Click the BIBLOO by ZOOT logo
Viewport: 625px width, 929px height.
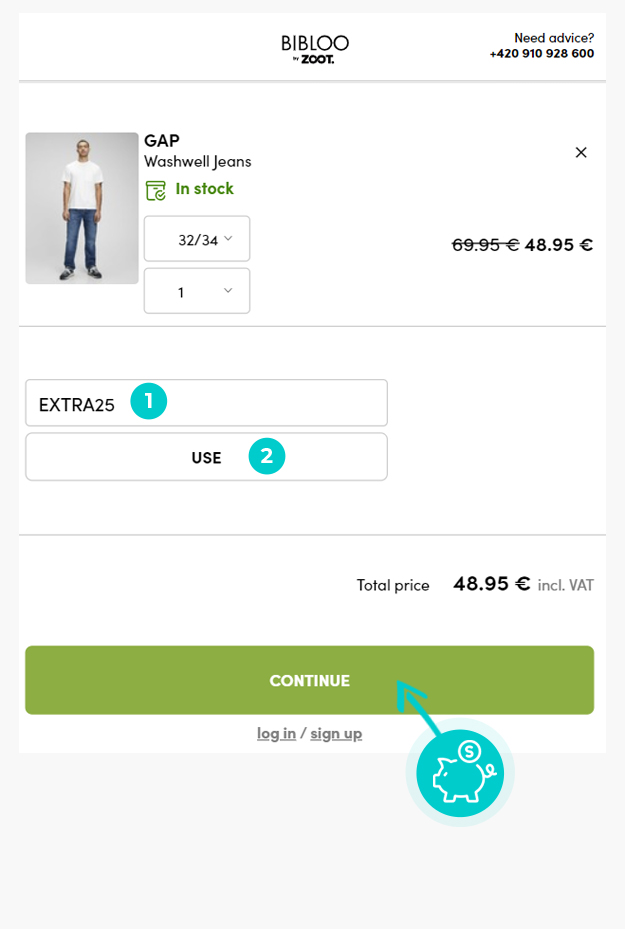click(314, 47)
